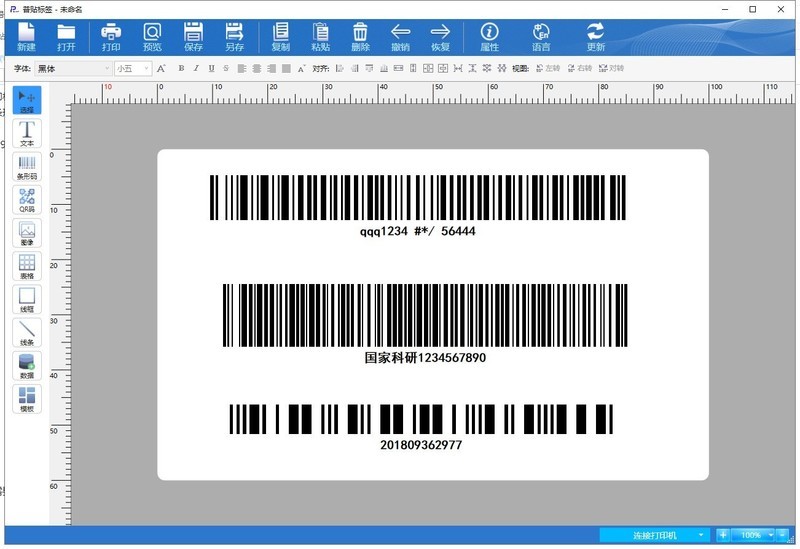The width and height of the screenshot is (800, 549).
Task: Open print preview 预览
Action: click(x=152, y=37)
